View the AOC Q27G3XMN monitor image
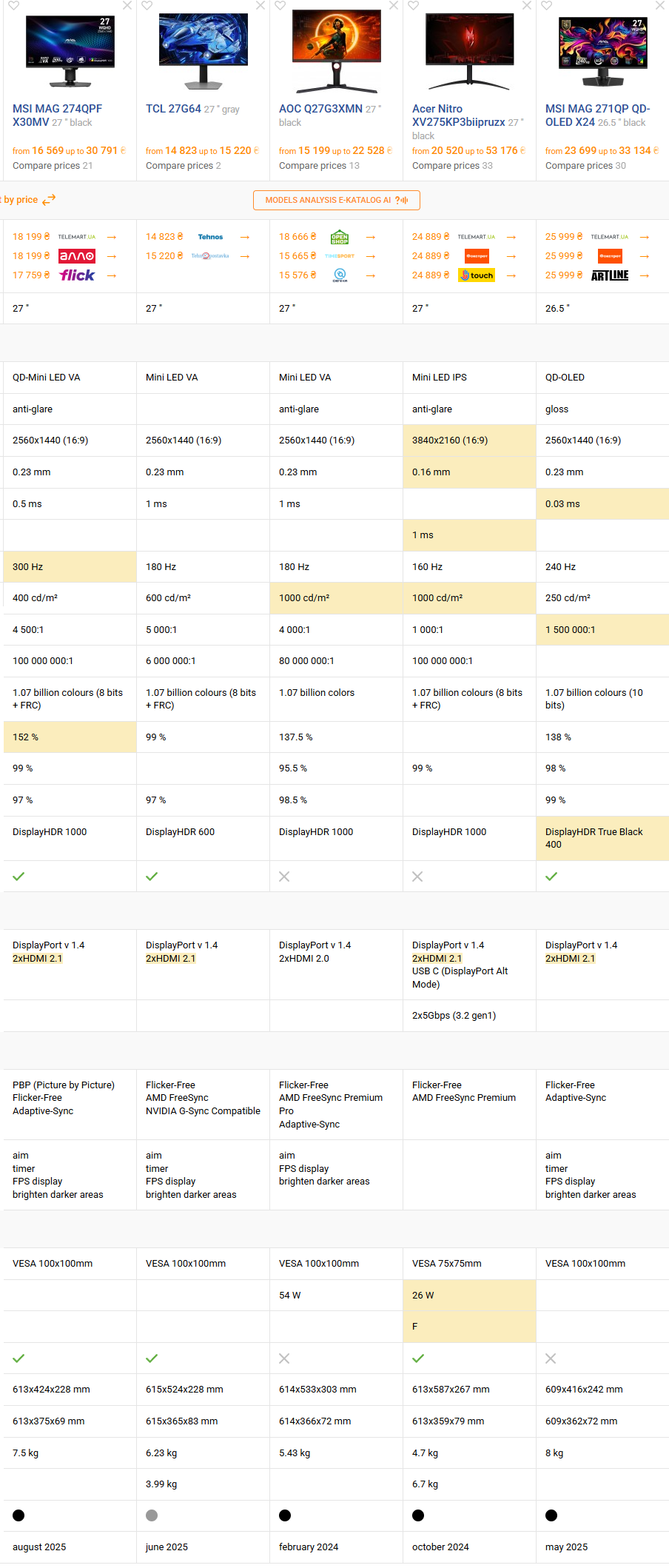This screenshot has height=1568, width=669. pyautogui.click(x=337, y=50)
